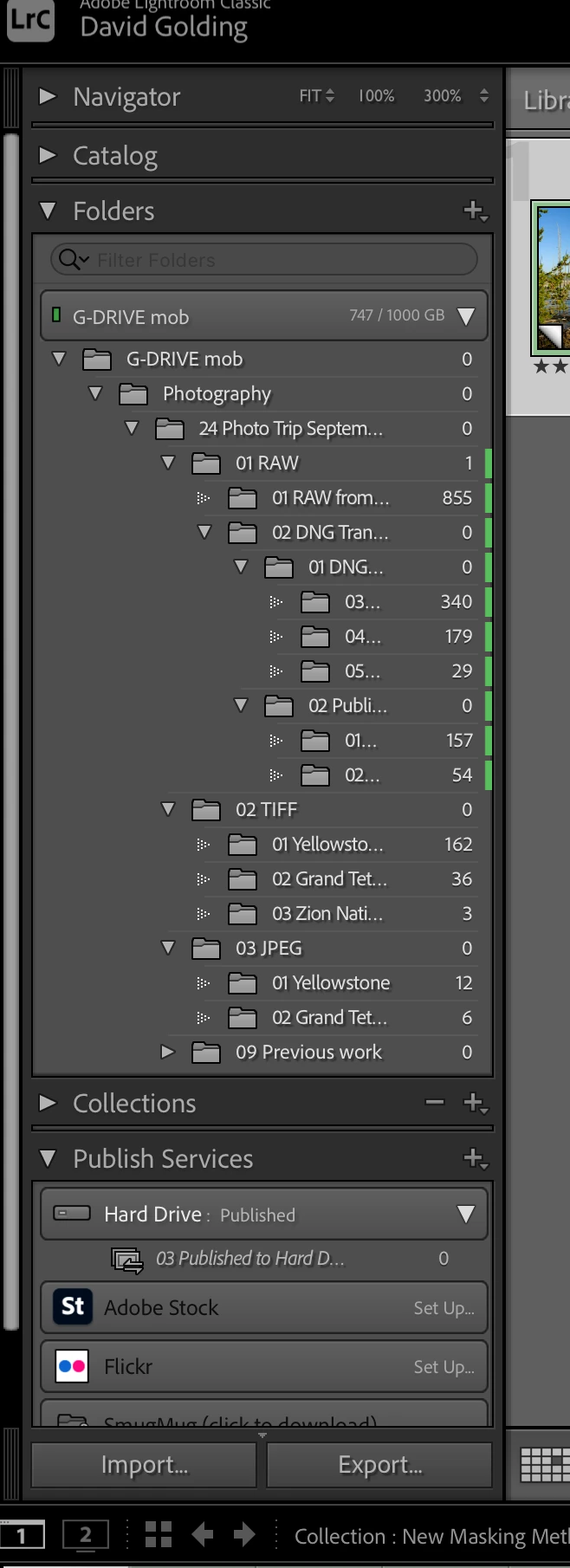
Task: Open the Library module tab
Action: point(546,100)
